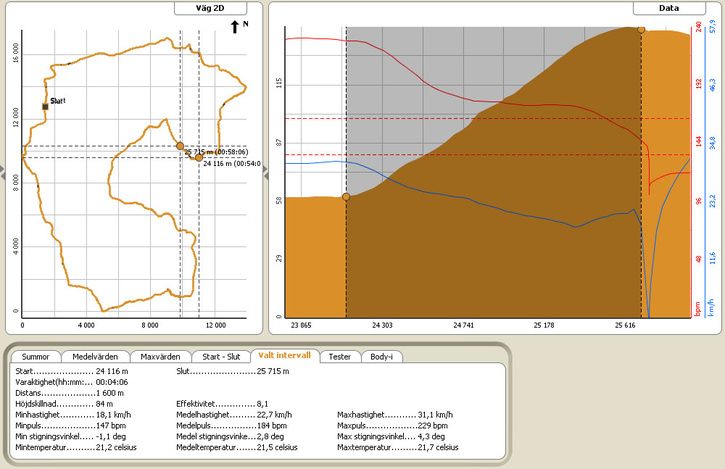Image resolution: width=725 pixels, height=469 pixels.
Task: Click the red bpm axis label
Action: tap(698, 309)
